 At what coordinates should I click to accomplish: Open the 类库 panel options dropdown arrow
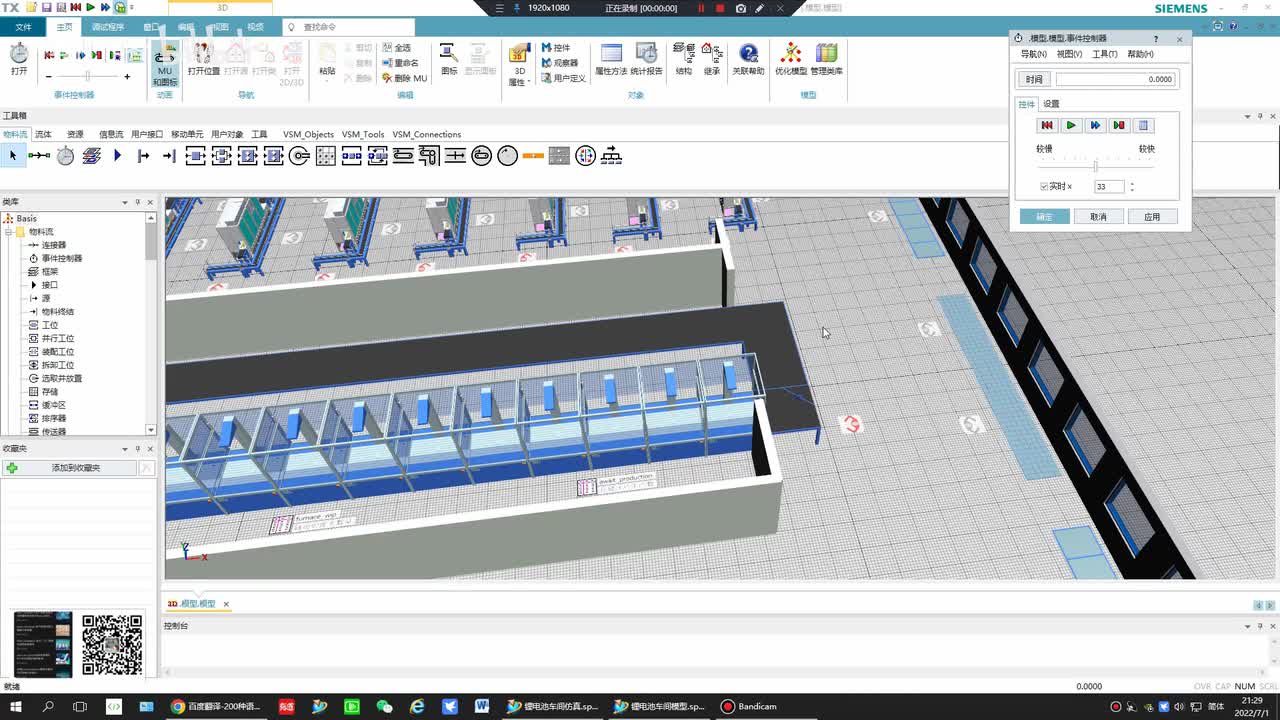coord(125,202)
